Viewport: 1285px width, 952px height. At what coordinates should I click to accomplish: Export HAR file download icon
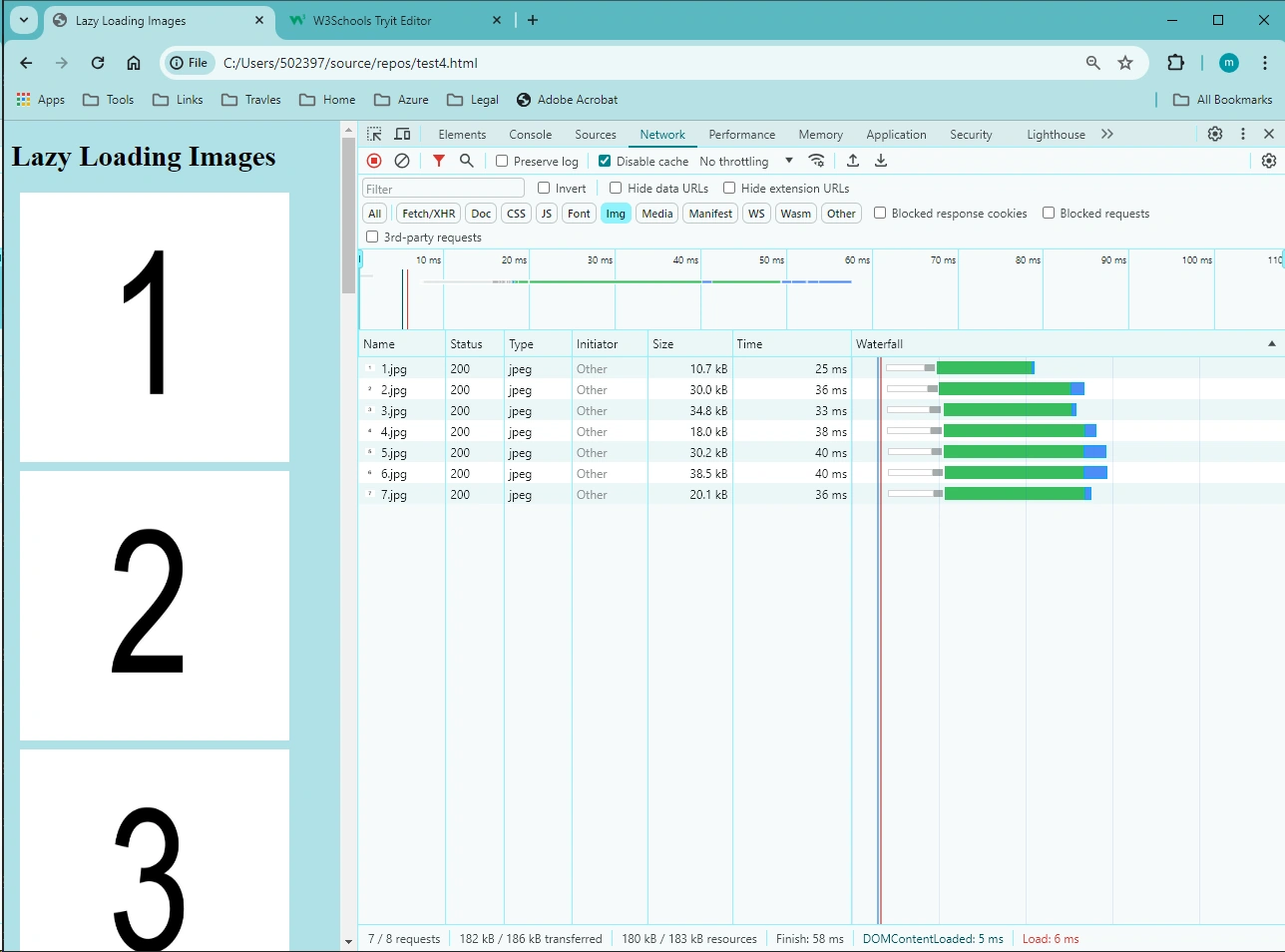(881, 161)
